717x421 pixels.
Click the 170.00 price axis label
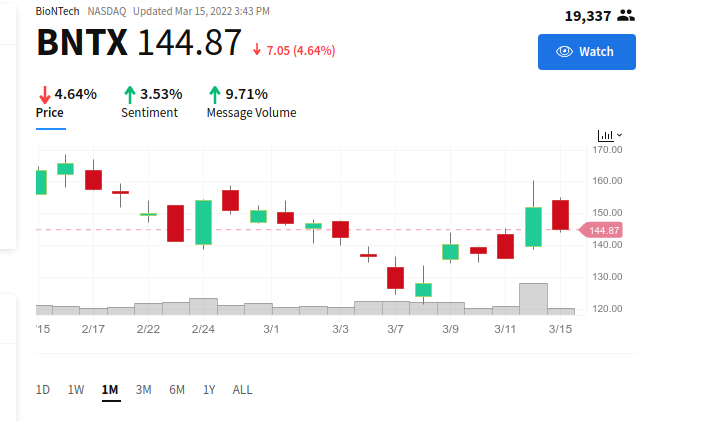point(607,149)
